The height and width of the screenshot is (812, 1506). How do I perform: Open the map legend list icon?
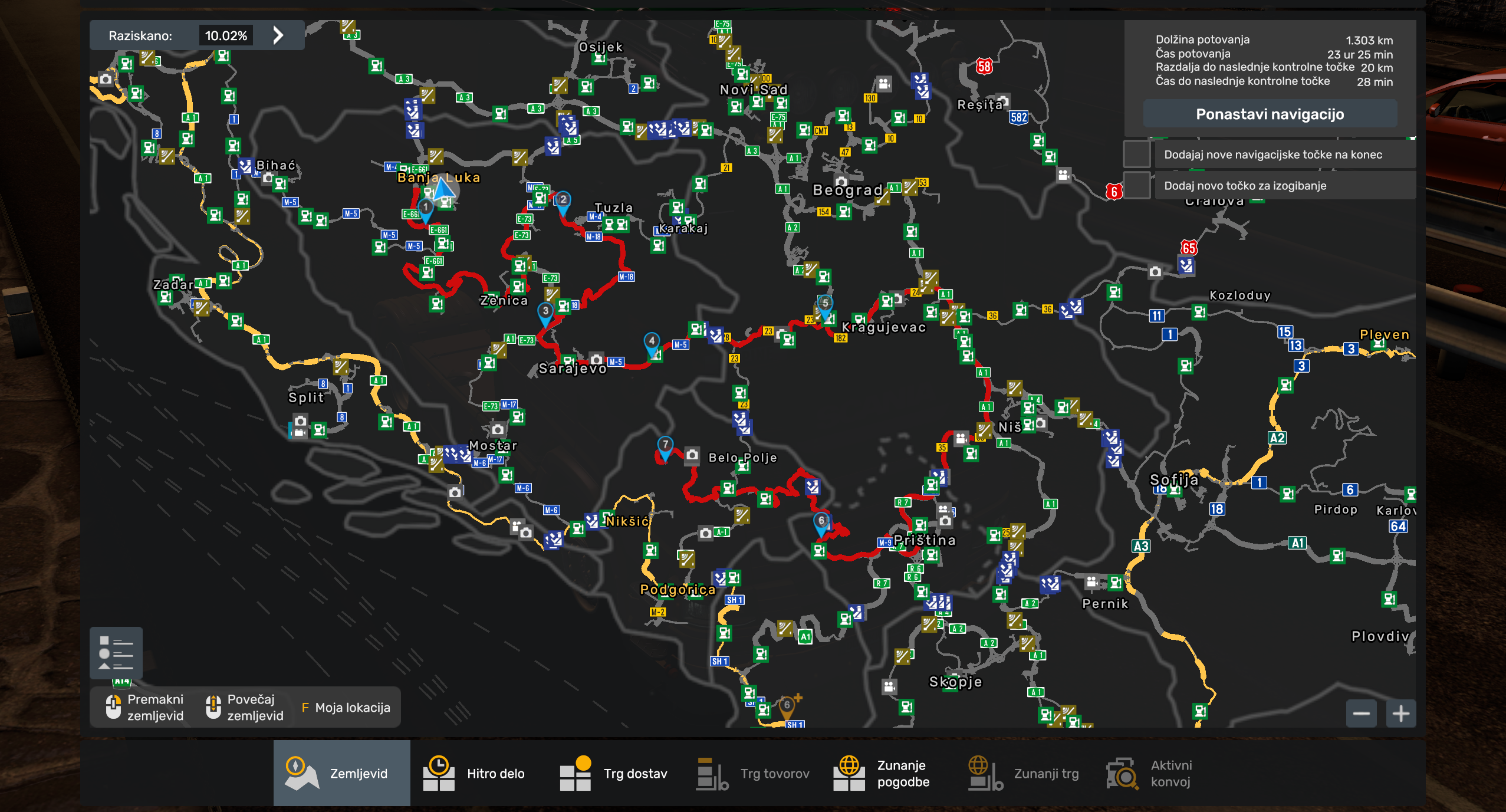click(116, 653)
